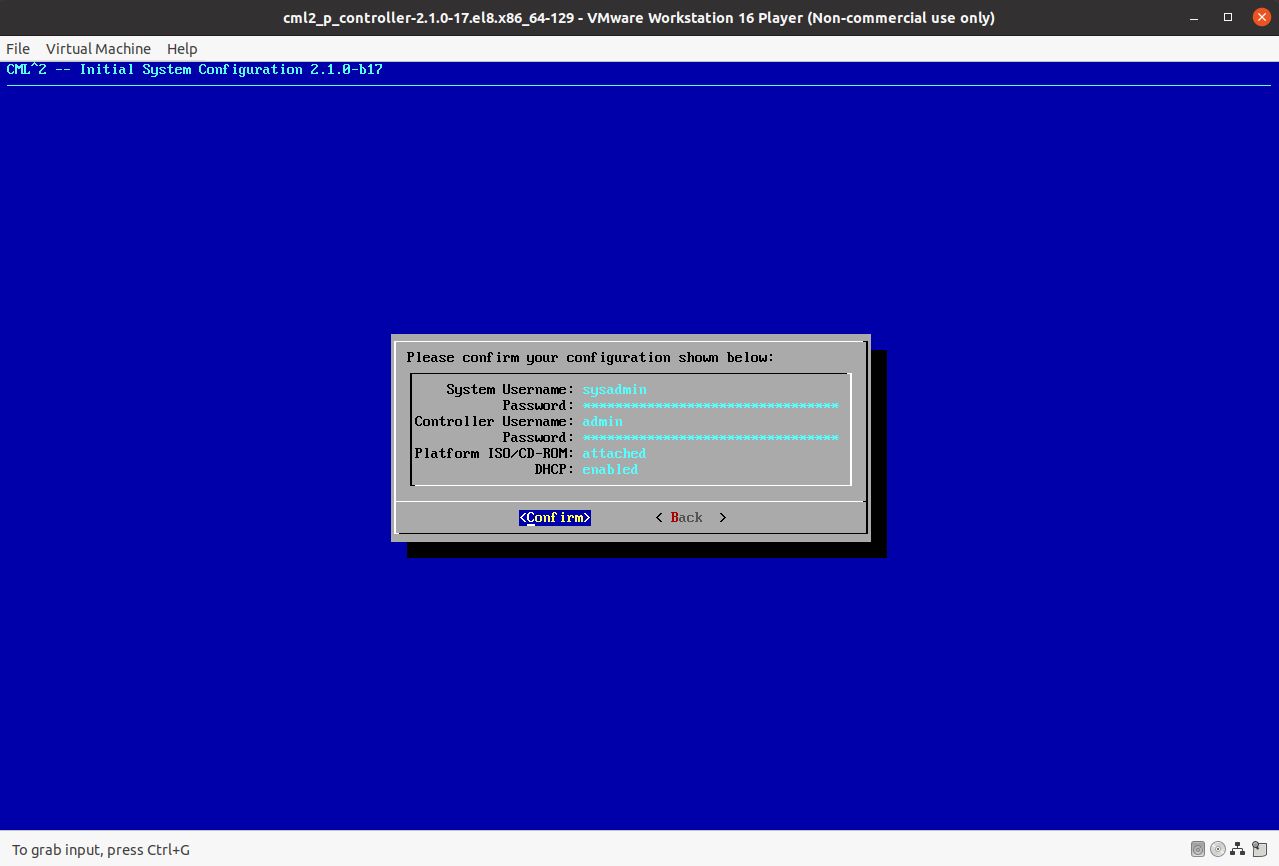The height and width of the screenshot is (866, 1279).
Task: Open the Virtual Machine menu
Action: tap(97, 48)
